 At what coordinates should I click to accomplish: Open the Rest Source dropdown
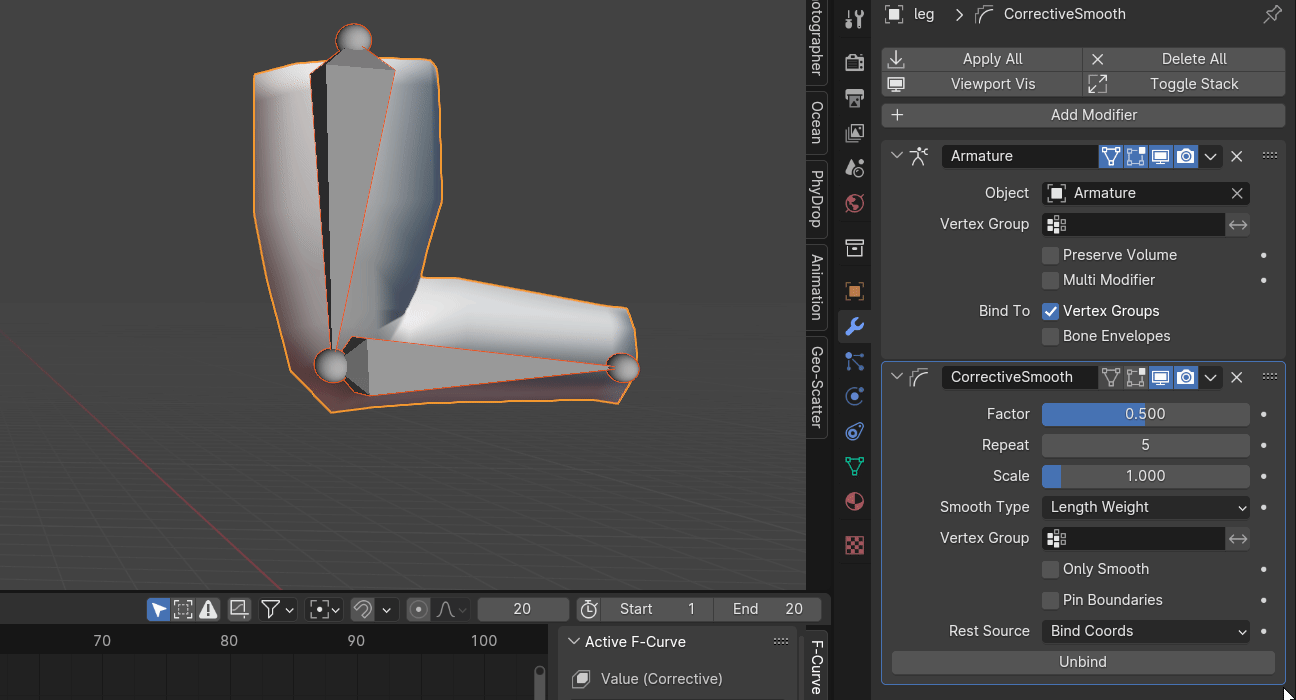(1145, 631)
